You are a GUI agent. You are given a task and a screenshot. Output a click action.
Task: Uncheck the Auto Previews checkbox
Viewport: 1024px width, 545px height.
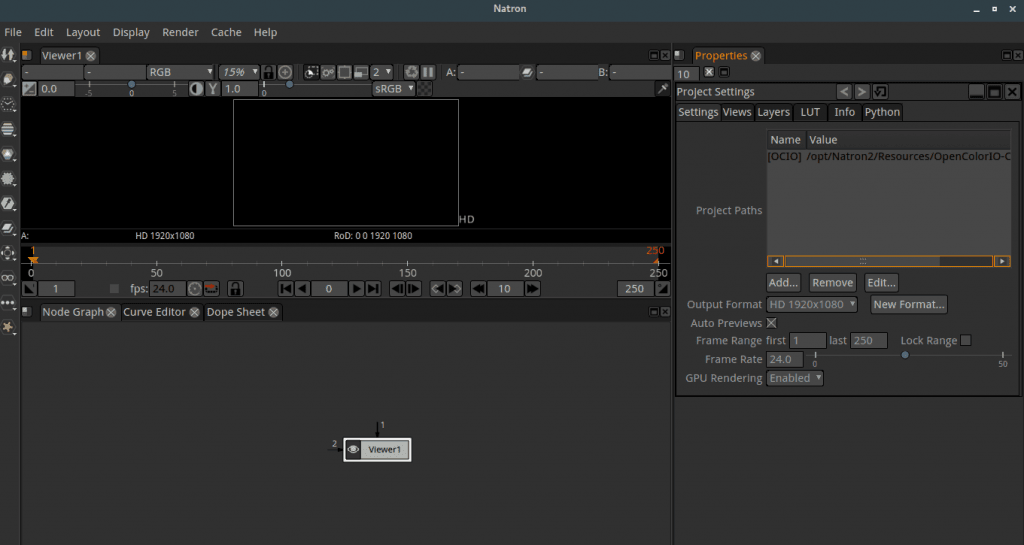[x=771, y=323]
